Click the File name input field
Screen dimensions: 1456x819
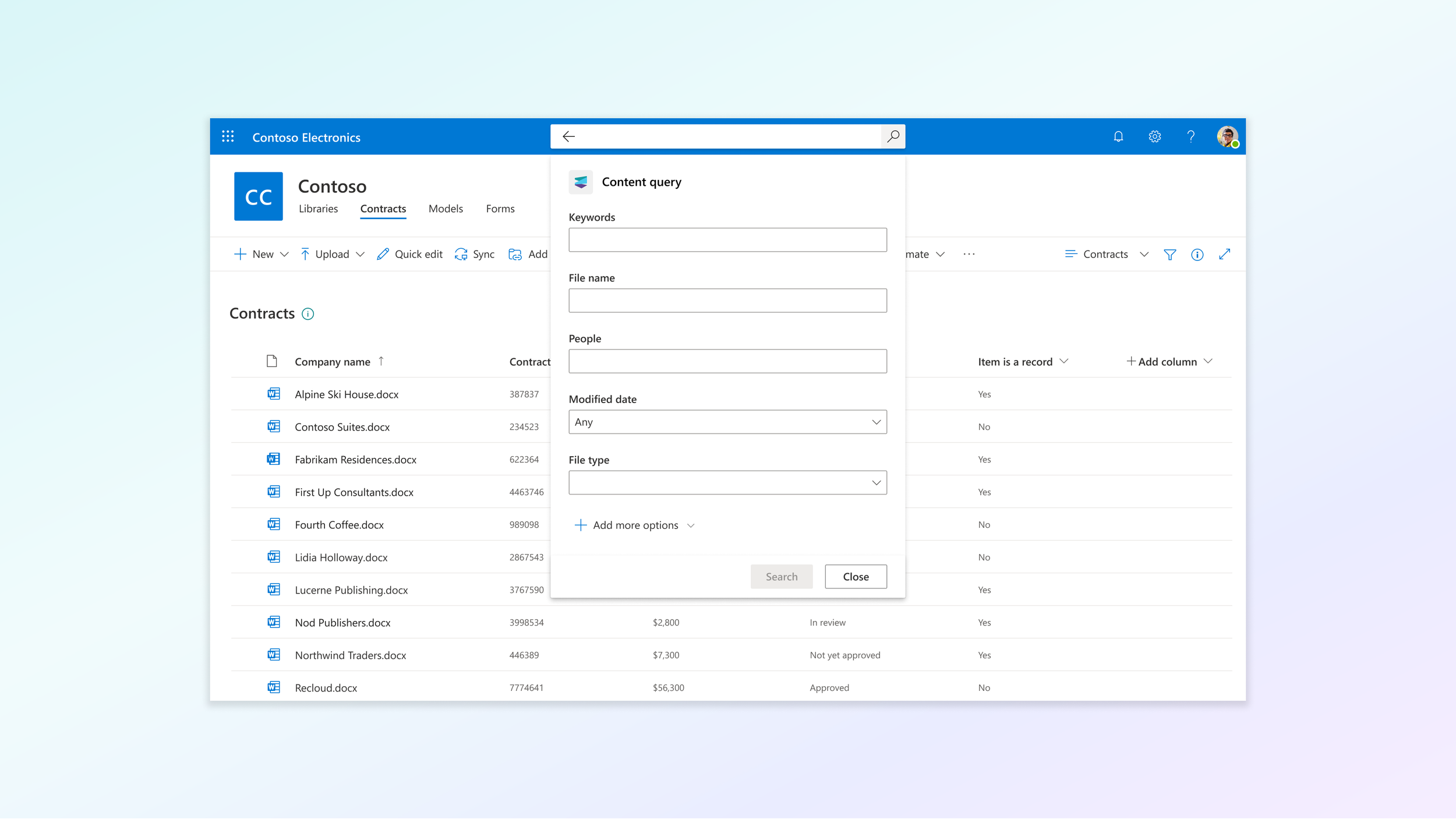pos(727,301)
